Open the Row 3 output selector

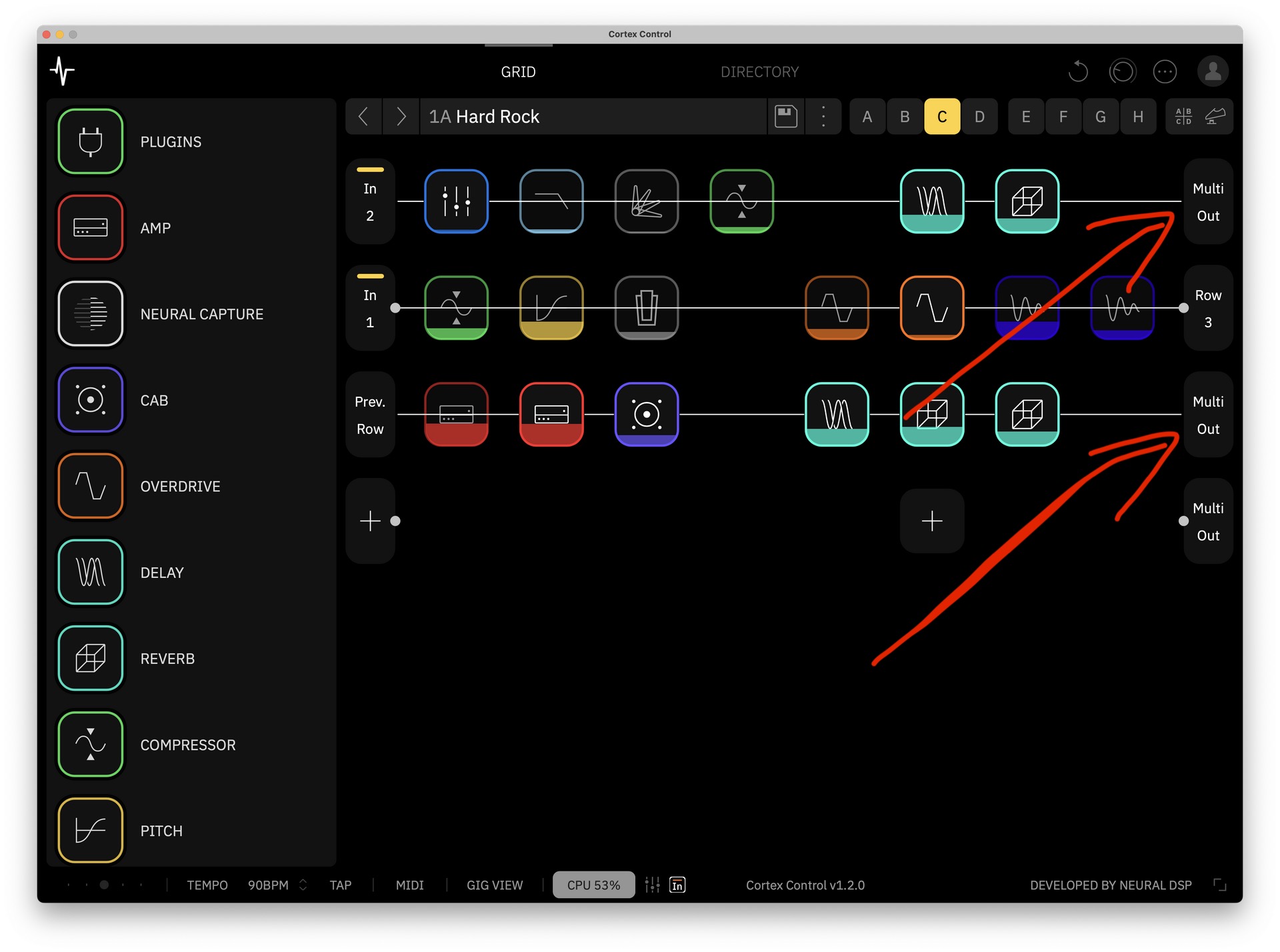tap(1208, 308)
